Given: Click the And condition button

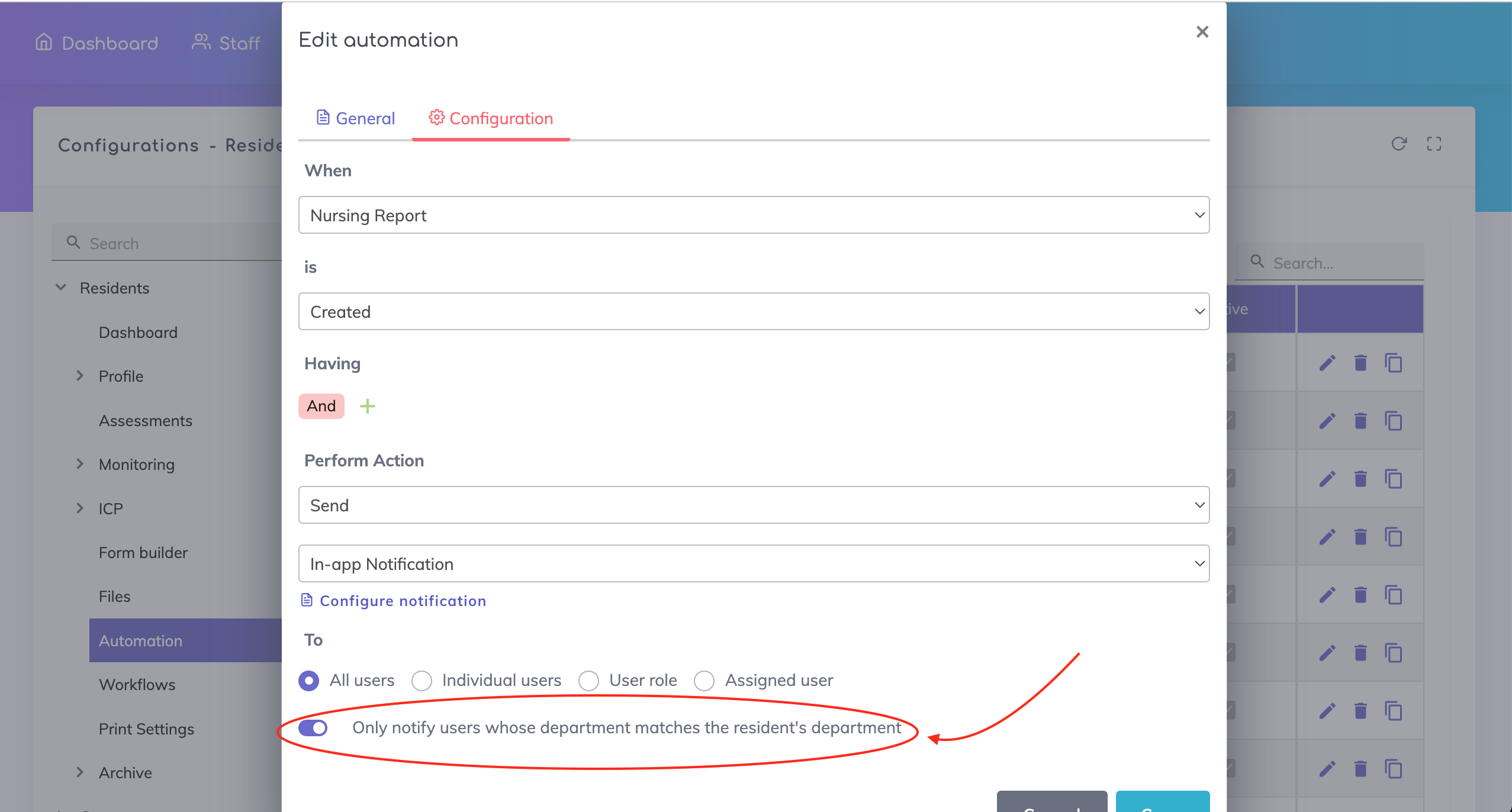Looking at the screenshot, I should 321,406.
